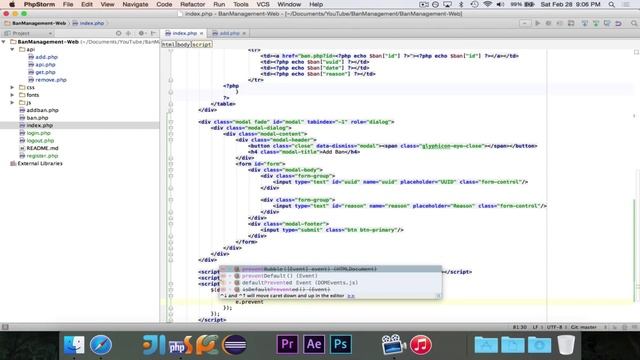Select External Libraries in project tree

point(36,163)
